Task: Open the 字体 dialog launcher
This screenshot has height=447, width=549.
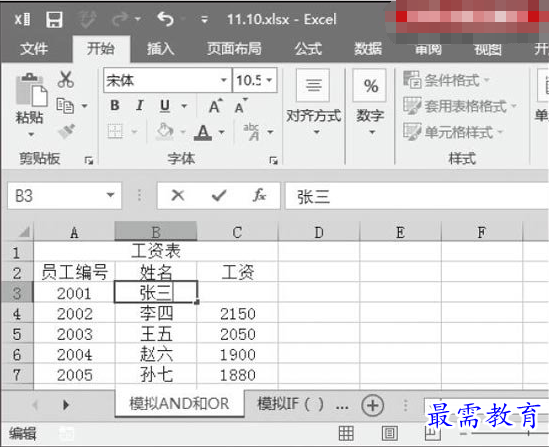Action: click(x=273, y=160)
